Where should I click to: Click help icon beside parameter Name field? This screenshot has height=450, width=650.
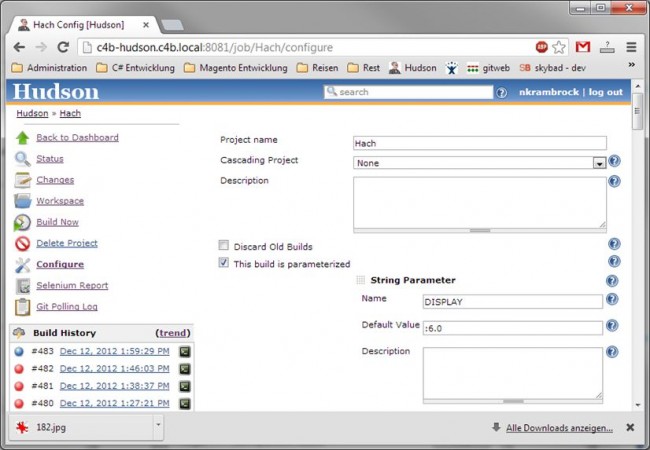[x=612, y=299]
